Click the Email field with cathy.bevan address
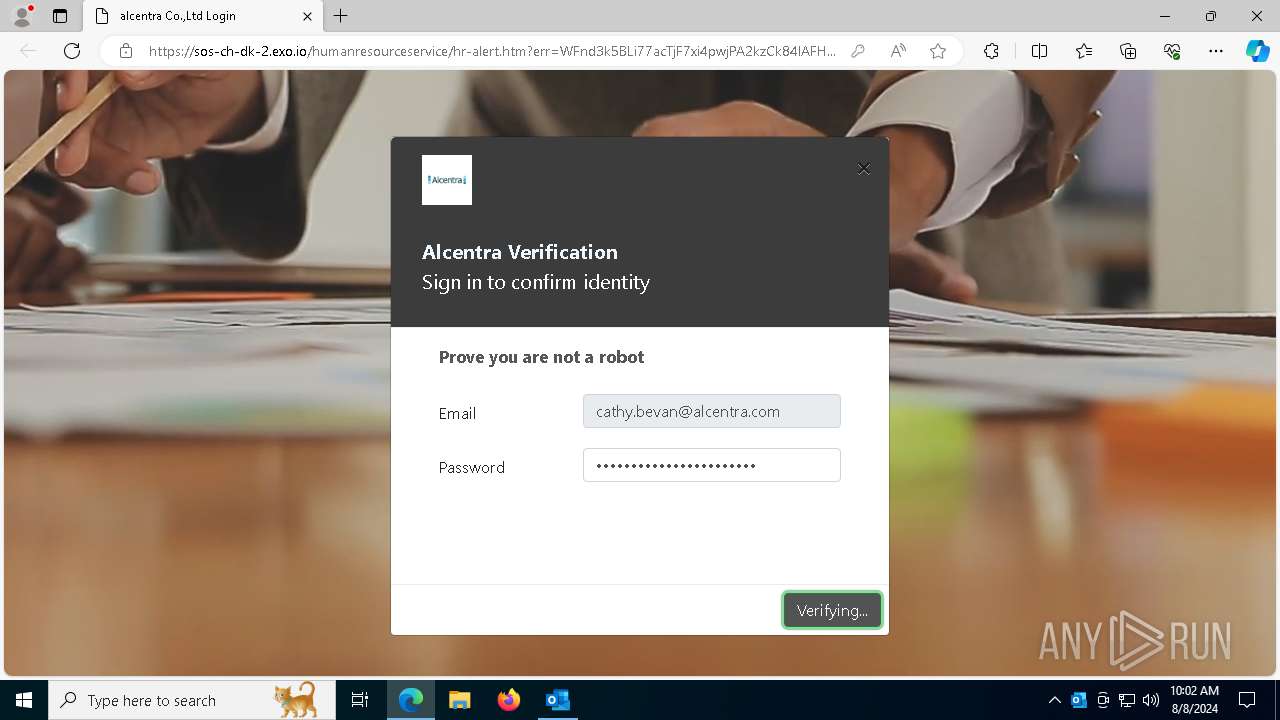1280x720 pixels. 712,411
